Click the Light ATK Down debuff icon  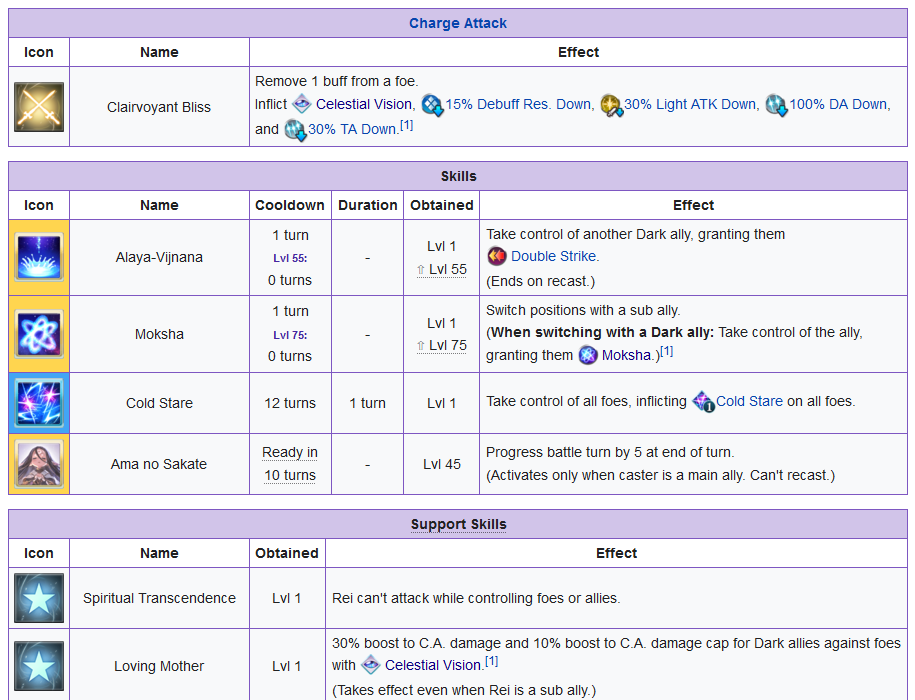(611, 105)
